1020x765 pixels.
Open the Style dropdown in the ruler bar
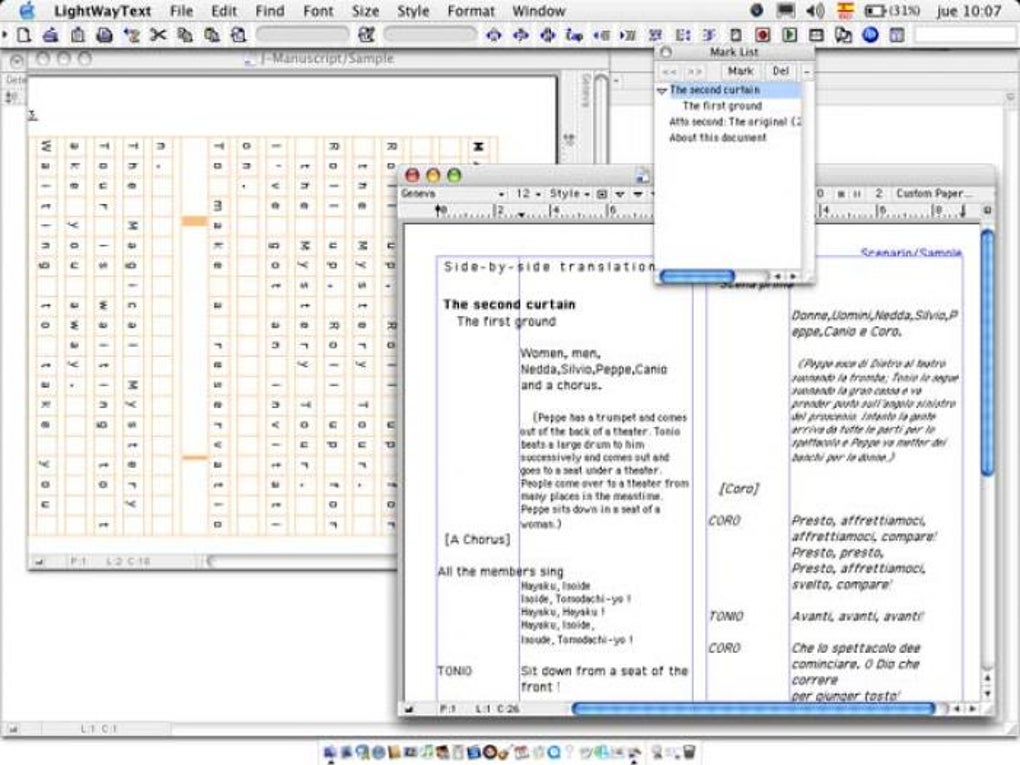click(x=570, y=193)
